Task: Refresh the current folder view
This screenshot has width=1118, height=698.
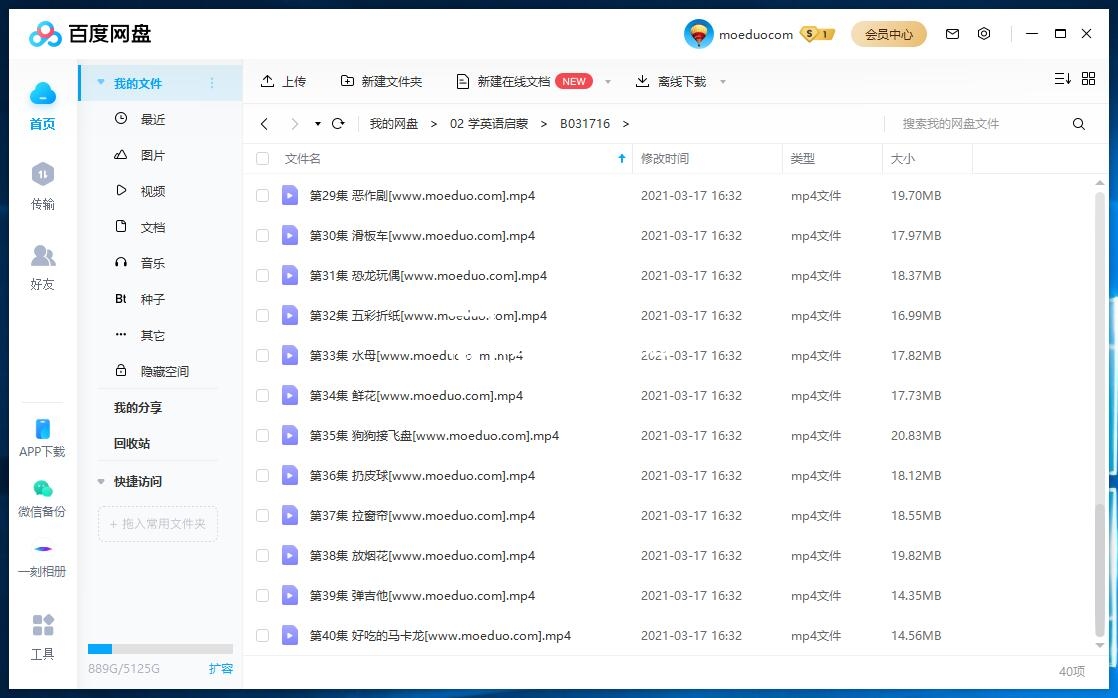Action: [338, 123]
